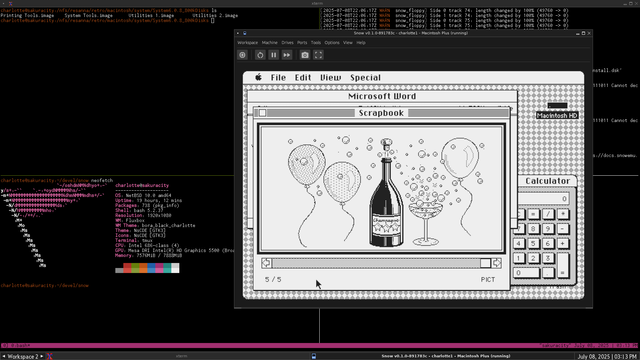Click the Calculator 4 key
The width and height of the screenshot is (640, 360).
click(518, 244)
